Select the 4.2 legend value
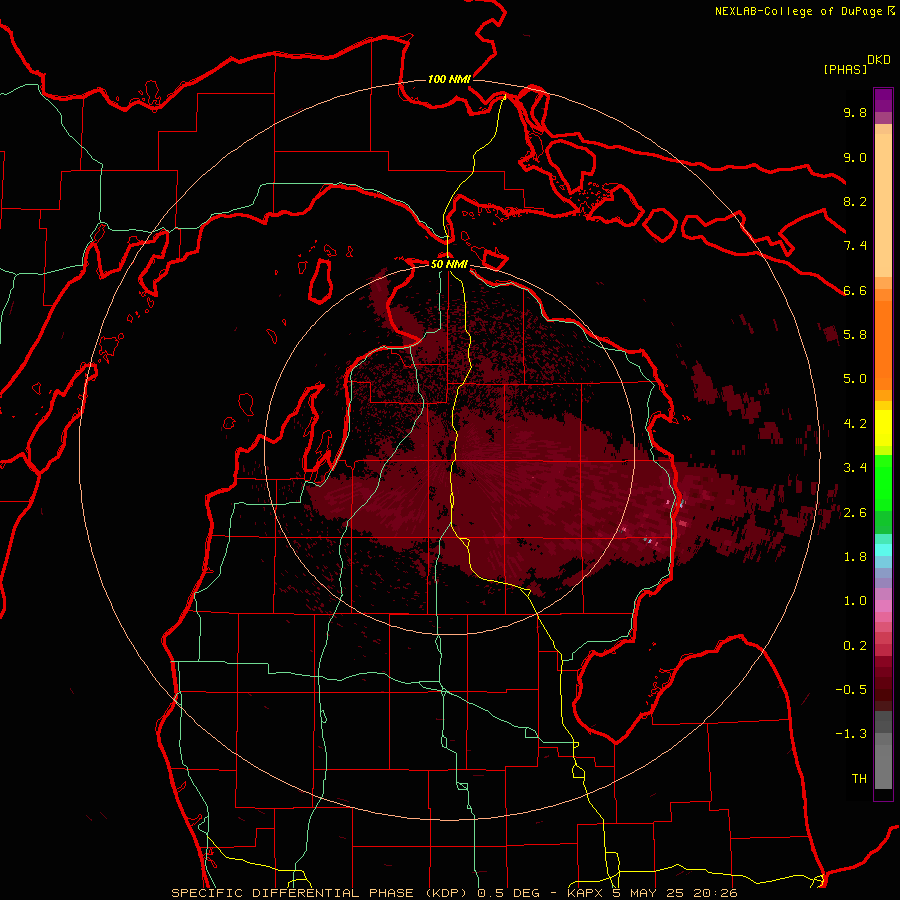The height and width of the screenshot is (900, 900). (x=855, y=424)
